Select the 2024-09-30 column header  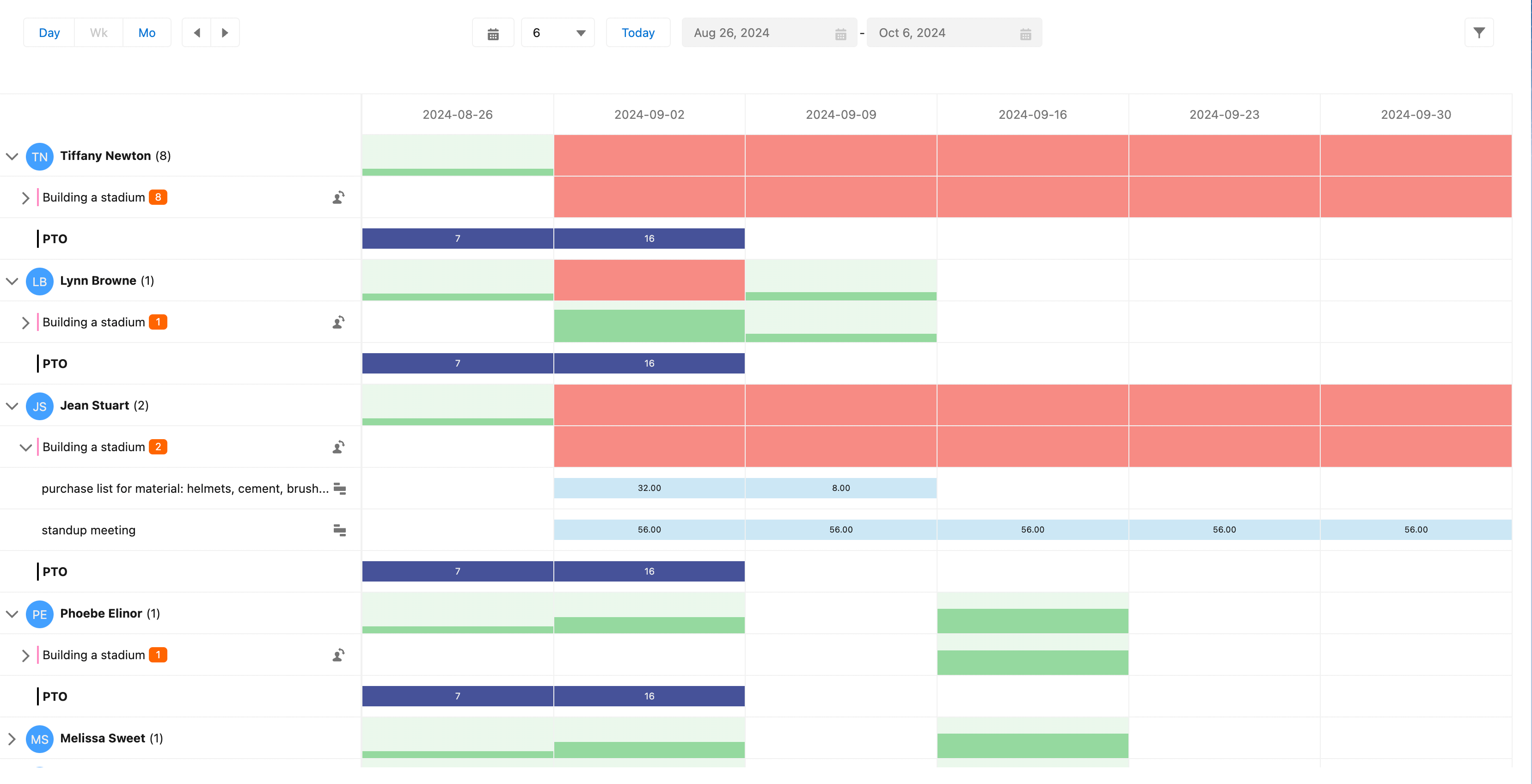1416,115
